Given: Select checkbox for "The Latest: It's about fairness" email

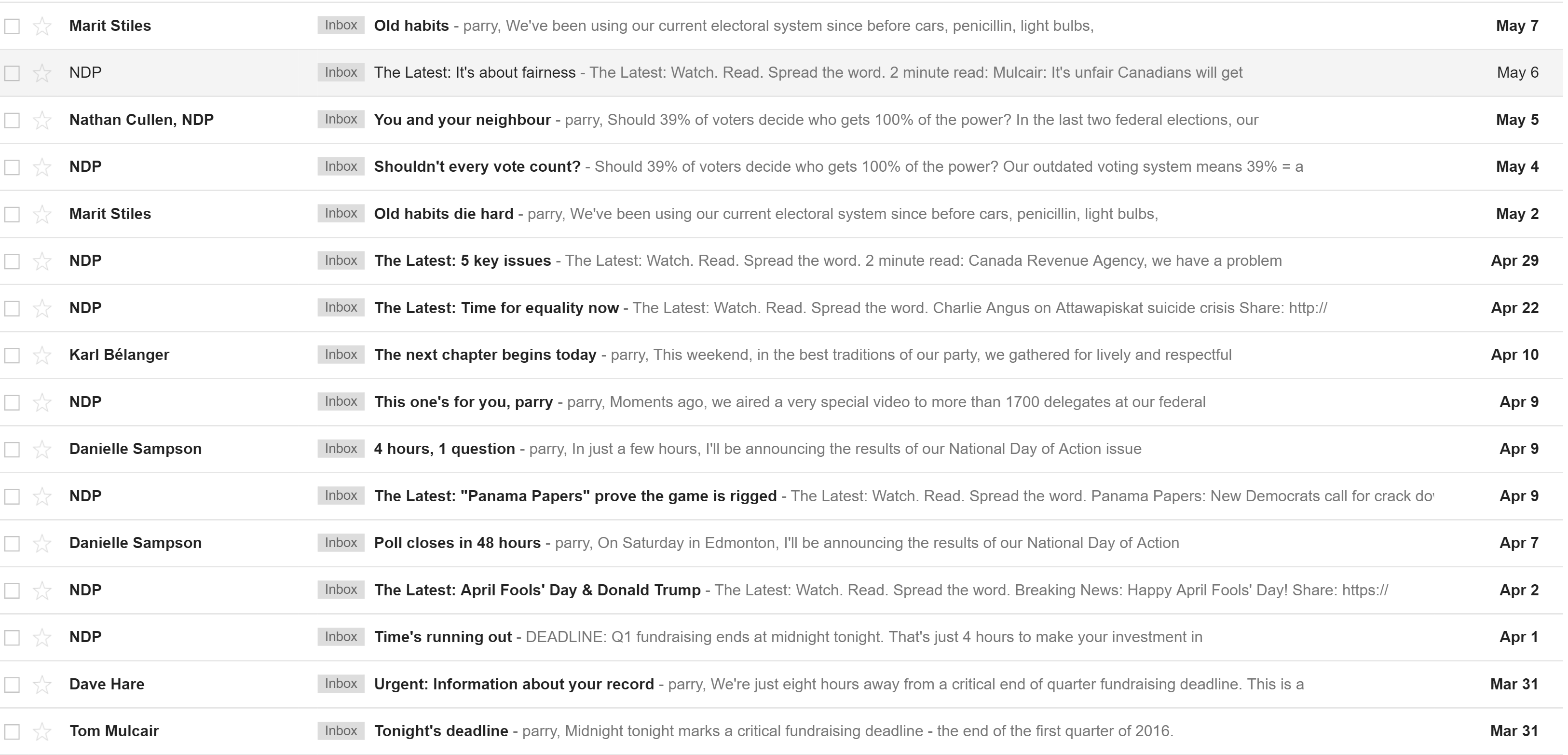Looking at the screenshot, I should [12, 73].
